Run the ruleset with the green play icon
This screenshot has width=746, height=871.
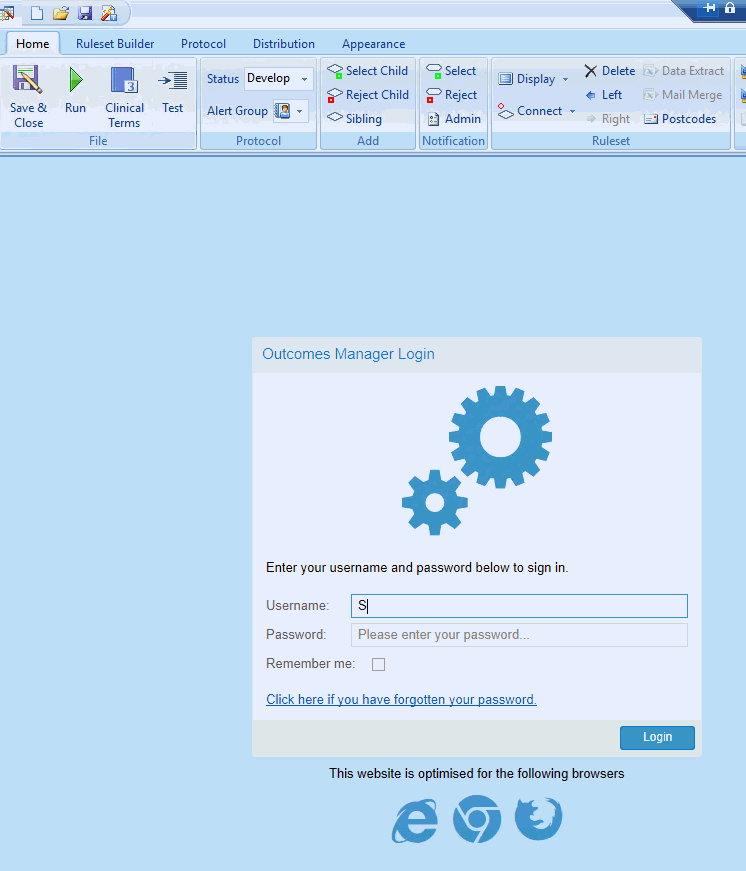(x=75, y=82)
